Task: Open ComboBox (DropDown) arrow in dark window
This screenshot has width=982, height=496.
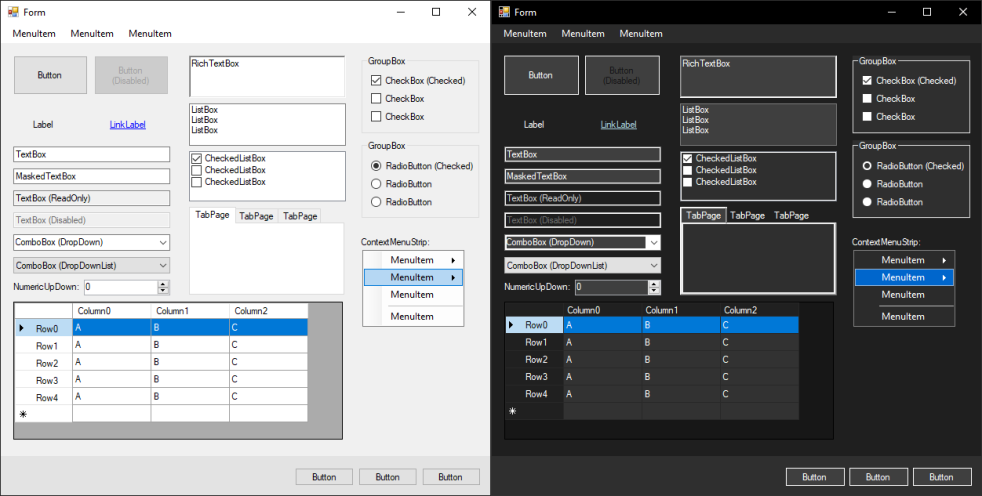Action: (654, 242)
